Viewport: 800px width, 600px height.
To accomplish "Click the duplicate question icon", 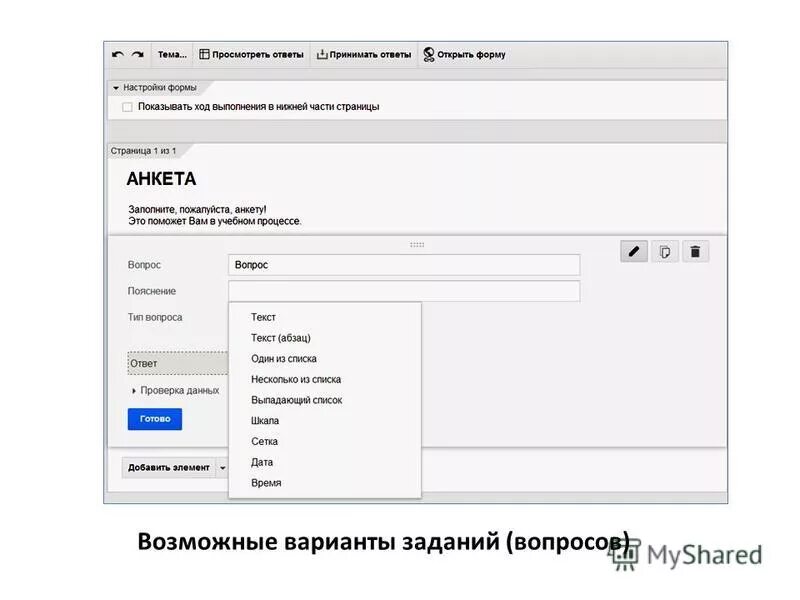I will click(665, 252).
